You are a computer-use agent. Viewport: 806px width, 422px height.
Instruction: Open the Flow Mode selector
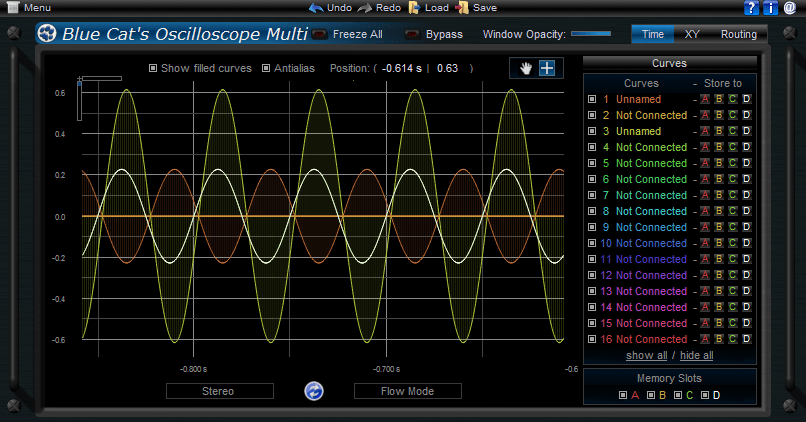(408, 391)
